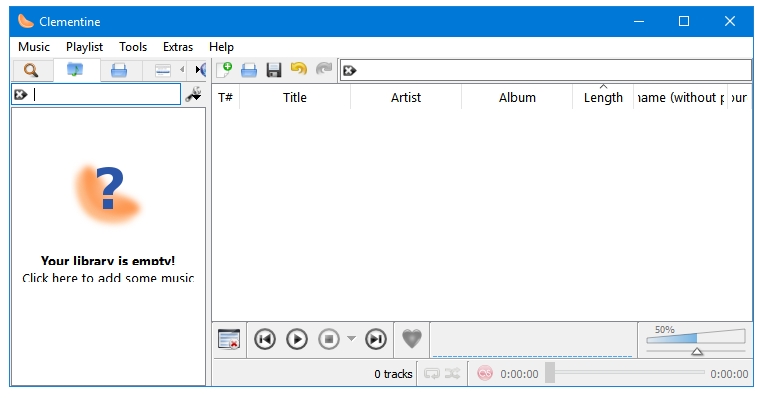Screen dimensions: 760x398
Task: Clear the playlist using the red X list icon
Action: [x=229, y=339]
